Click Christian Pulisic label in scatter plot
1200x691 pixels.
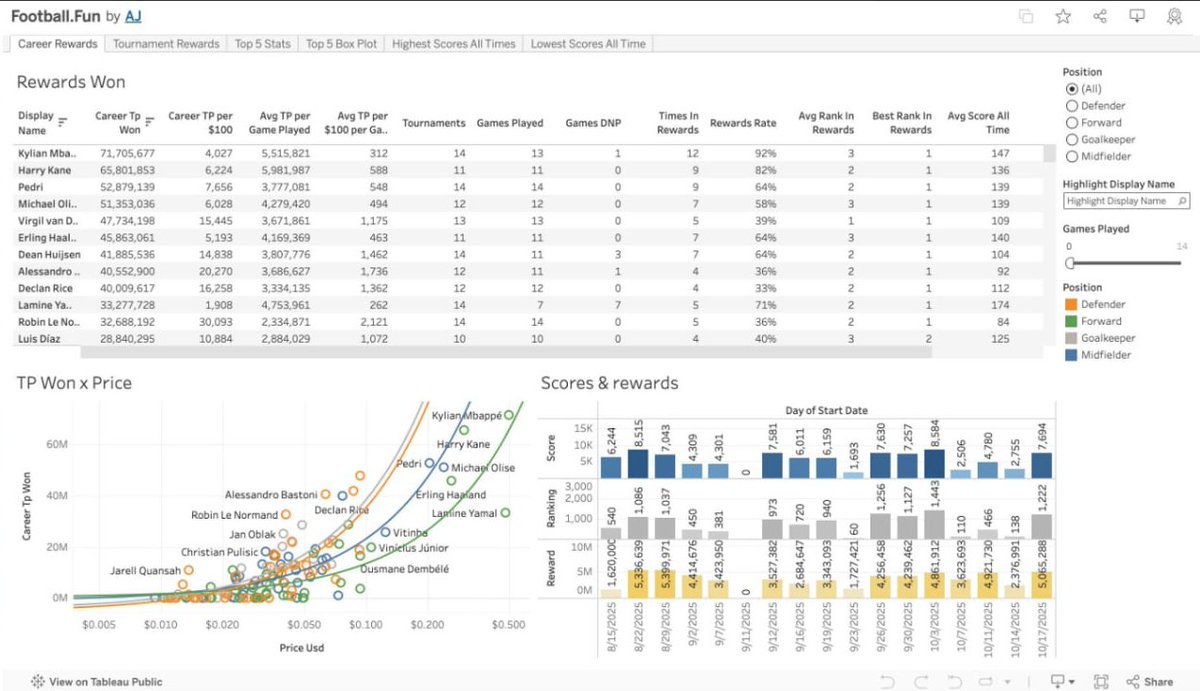[217, 552]
